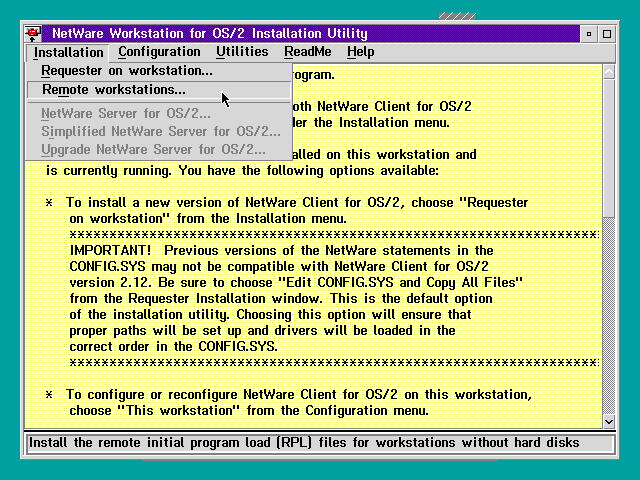Screen dimensions: 640x480
Task: Click the title bar text 'NetWare Workstation for OS/2 Installation Utility'
Action: (x=210, y=33)
